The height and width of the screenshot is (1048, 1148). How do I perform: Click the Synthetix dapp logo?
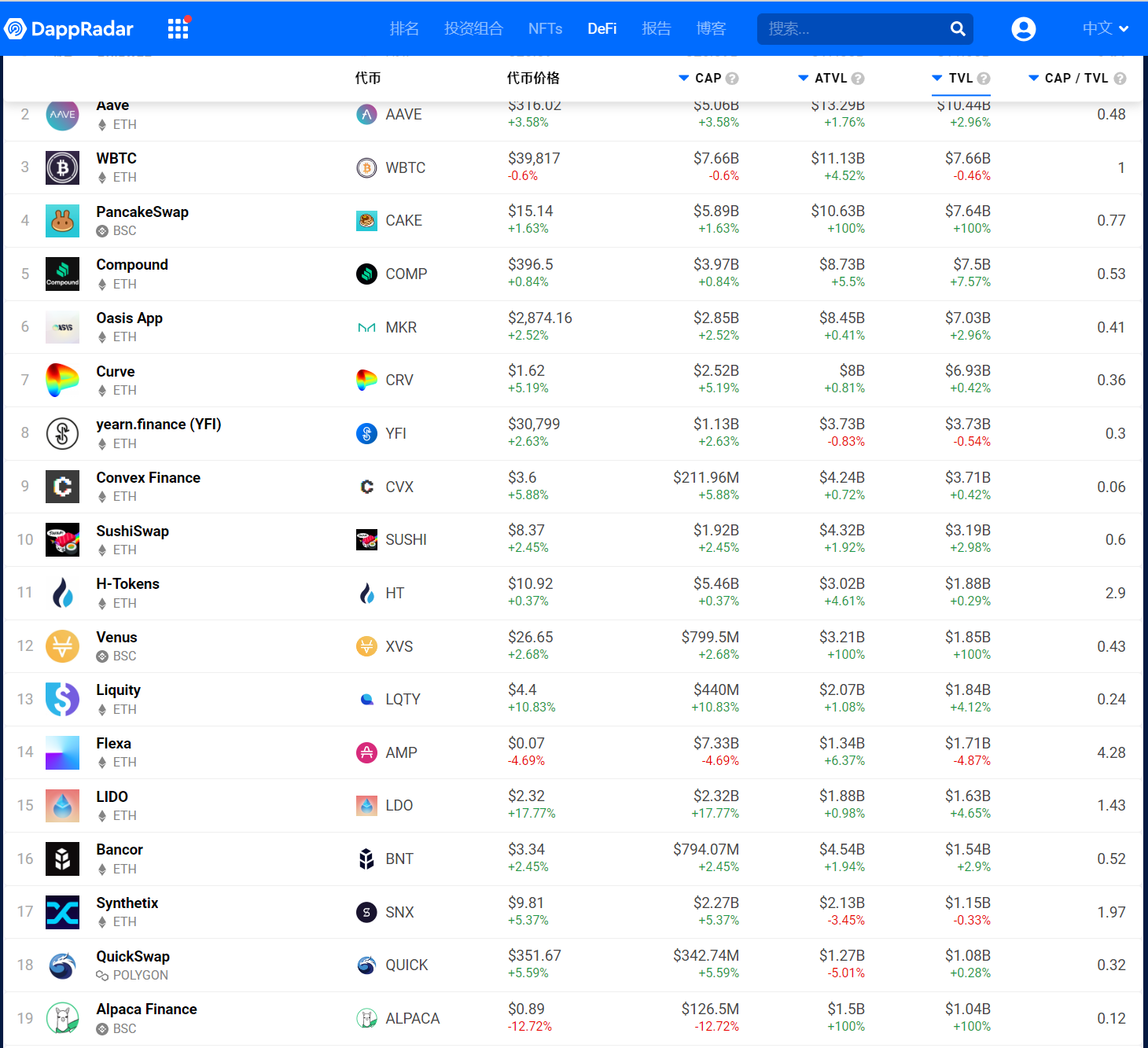click(62, 912)
